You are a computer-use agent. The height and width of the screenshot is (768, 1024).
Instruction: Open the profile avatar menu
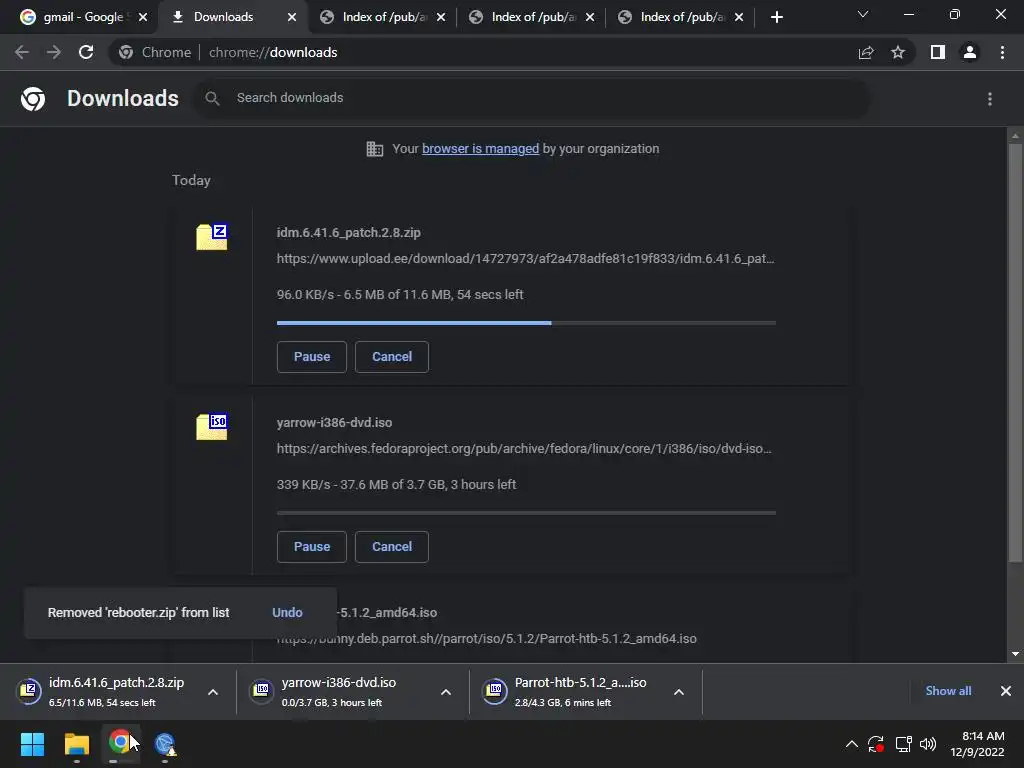click(x=970, y=52)
